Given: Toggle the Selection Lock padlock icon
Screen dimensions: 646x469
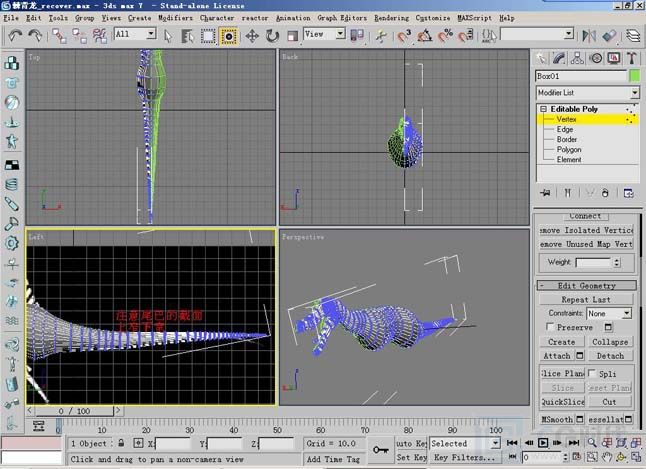Looking at the screenshot, I should point(121,443).
